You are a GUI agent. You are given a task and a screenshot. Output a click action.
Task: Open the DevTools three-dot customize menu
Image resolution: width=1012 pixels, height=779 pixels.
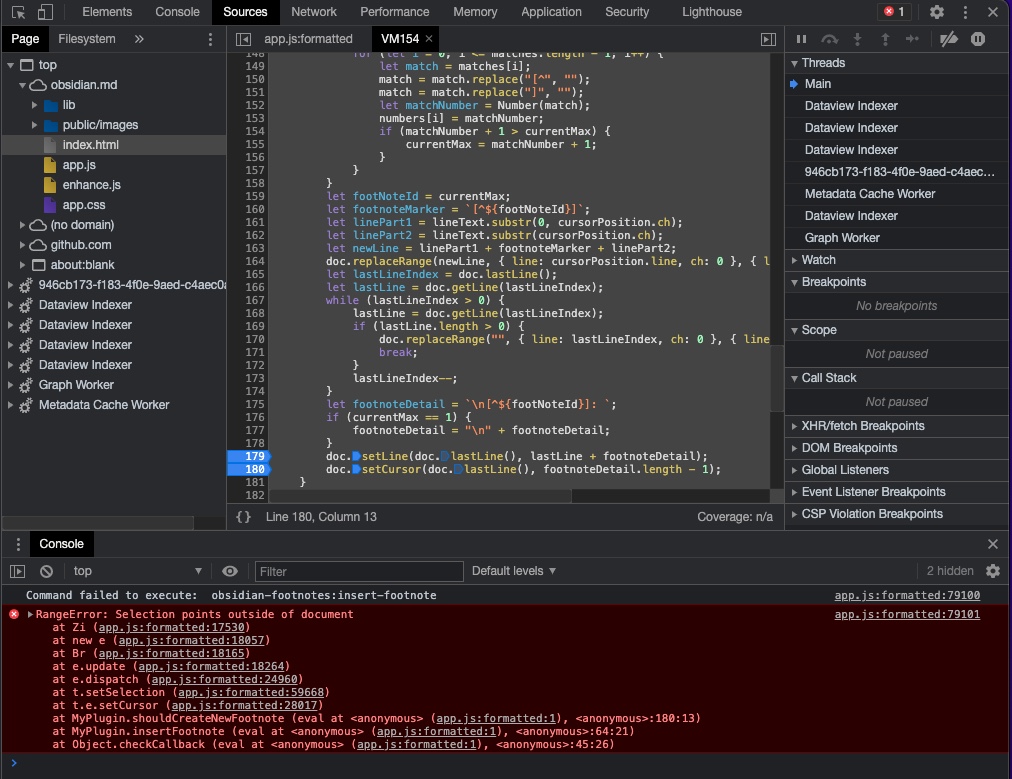point(965,12)
